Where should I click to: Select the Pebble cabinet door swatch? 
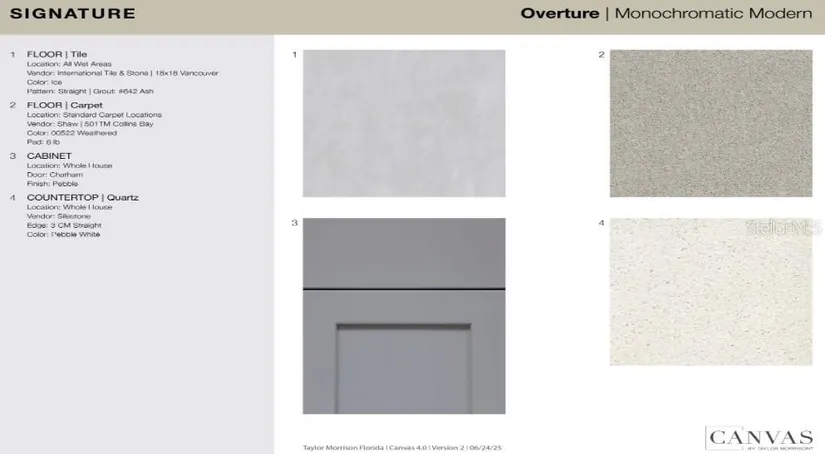coord(403,316)
